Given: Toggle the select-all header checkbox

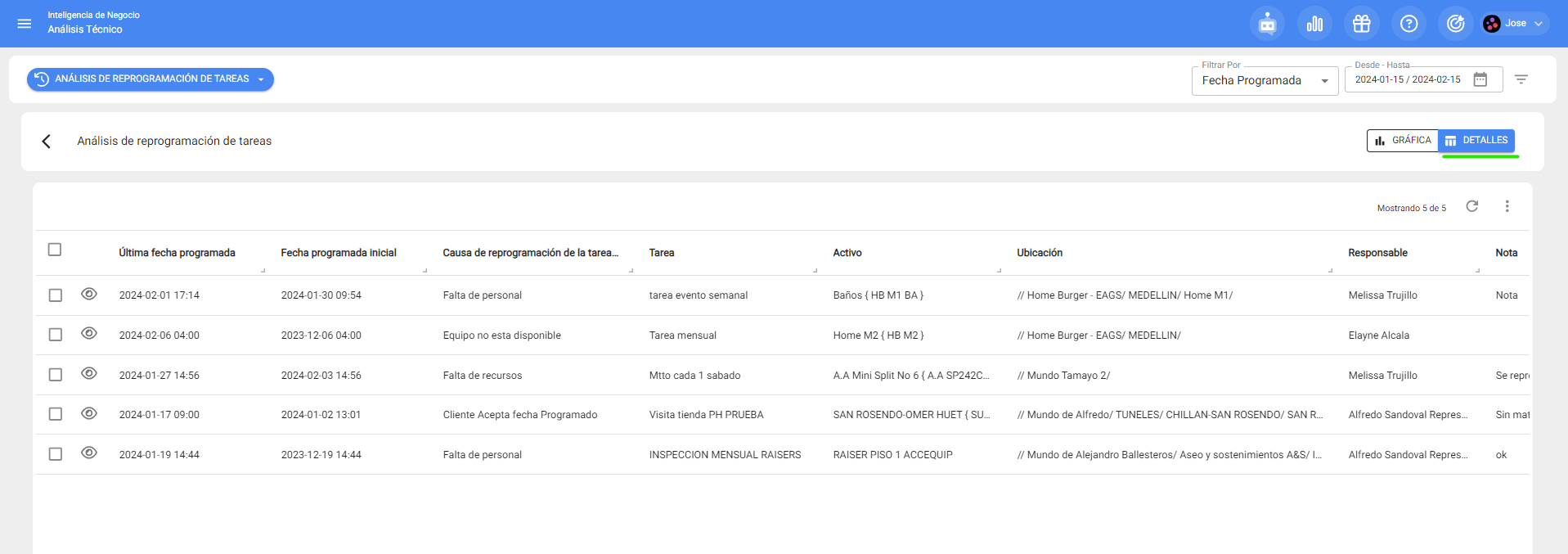Looking at the screenshot, I should pos(55,250).
